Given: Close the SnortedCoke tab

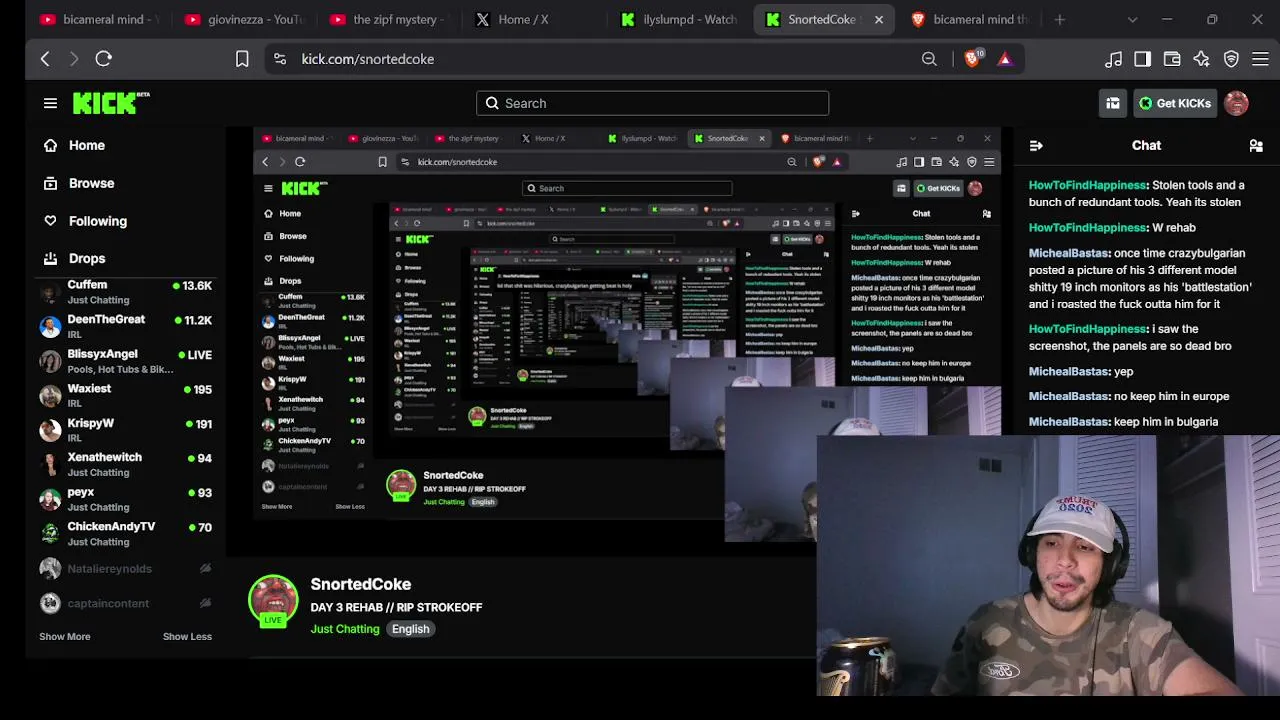Looking at the screenshot, I should click(x=879, y=19).
